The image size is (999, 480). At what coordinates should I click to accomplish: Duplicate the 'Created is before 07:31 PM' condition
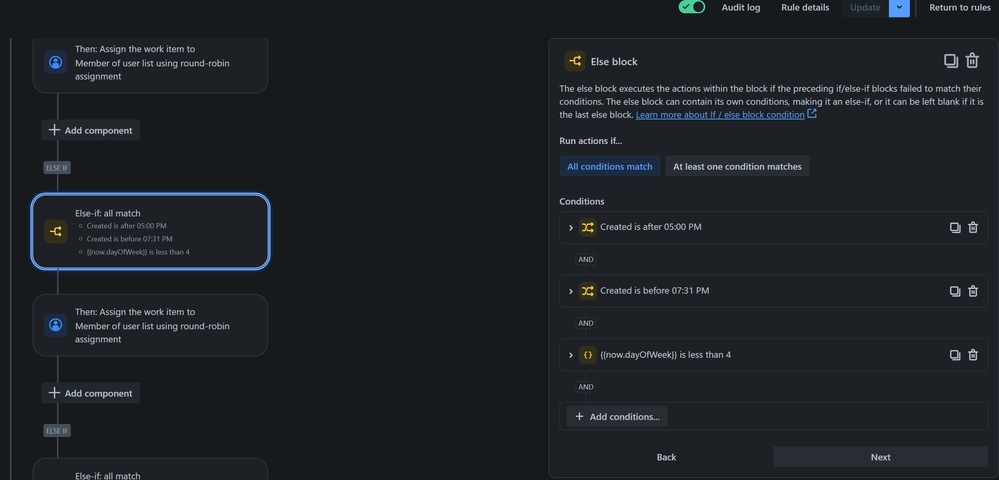[x=954, y=291]
